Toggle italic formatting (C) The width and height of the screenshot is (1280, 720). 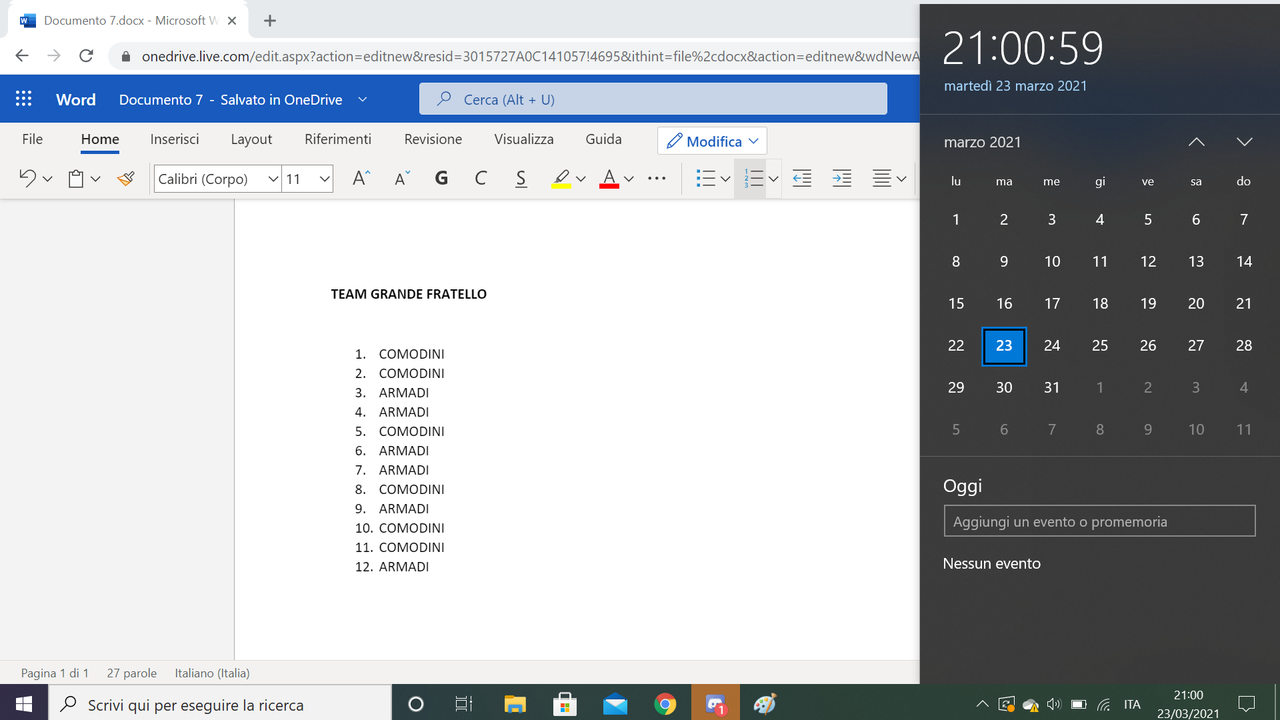(481, 178)
